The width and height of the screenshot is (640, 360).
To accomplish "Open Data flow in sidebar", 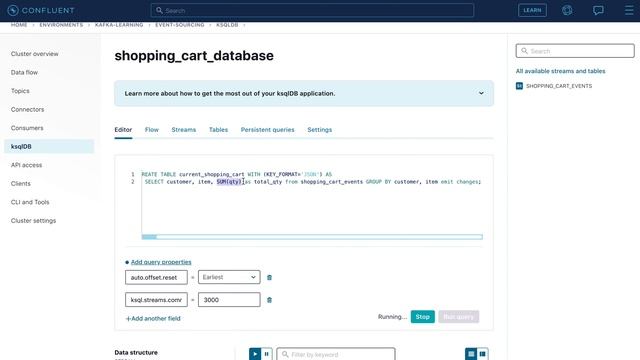I will (x=24, y=72).
